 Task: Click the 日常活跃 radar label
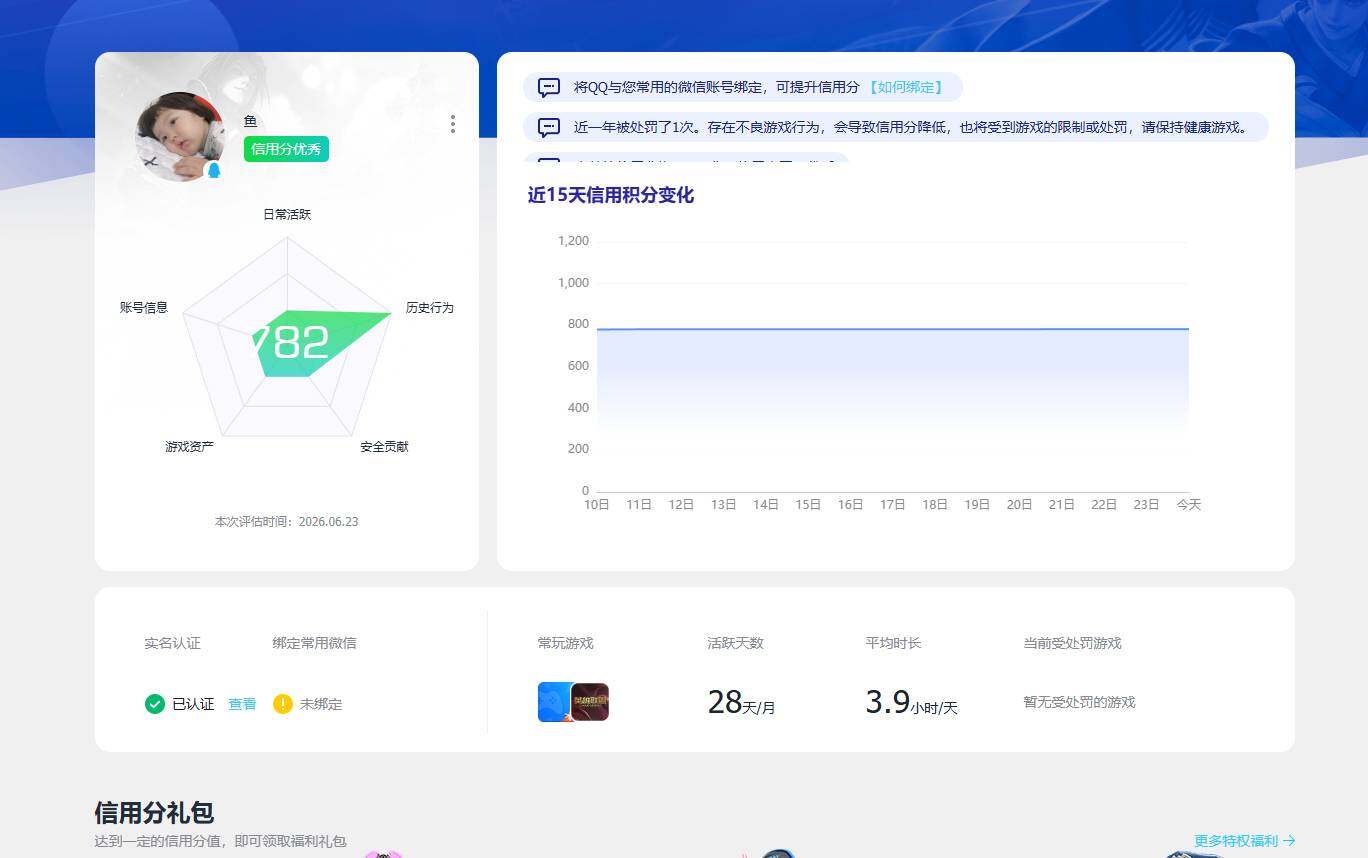coord(287,214)
